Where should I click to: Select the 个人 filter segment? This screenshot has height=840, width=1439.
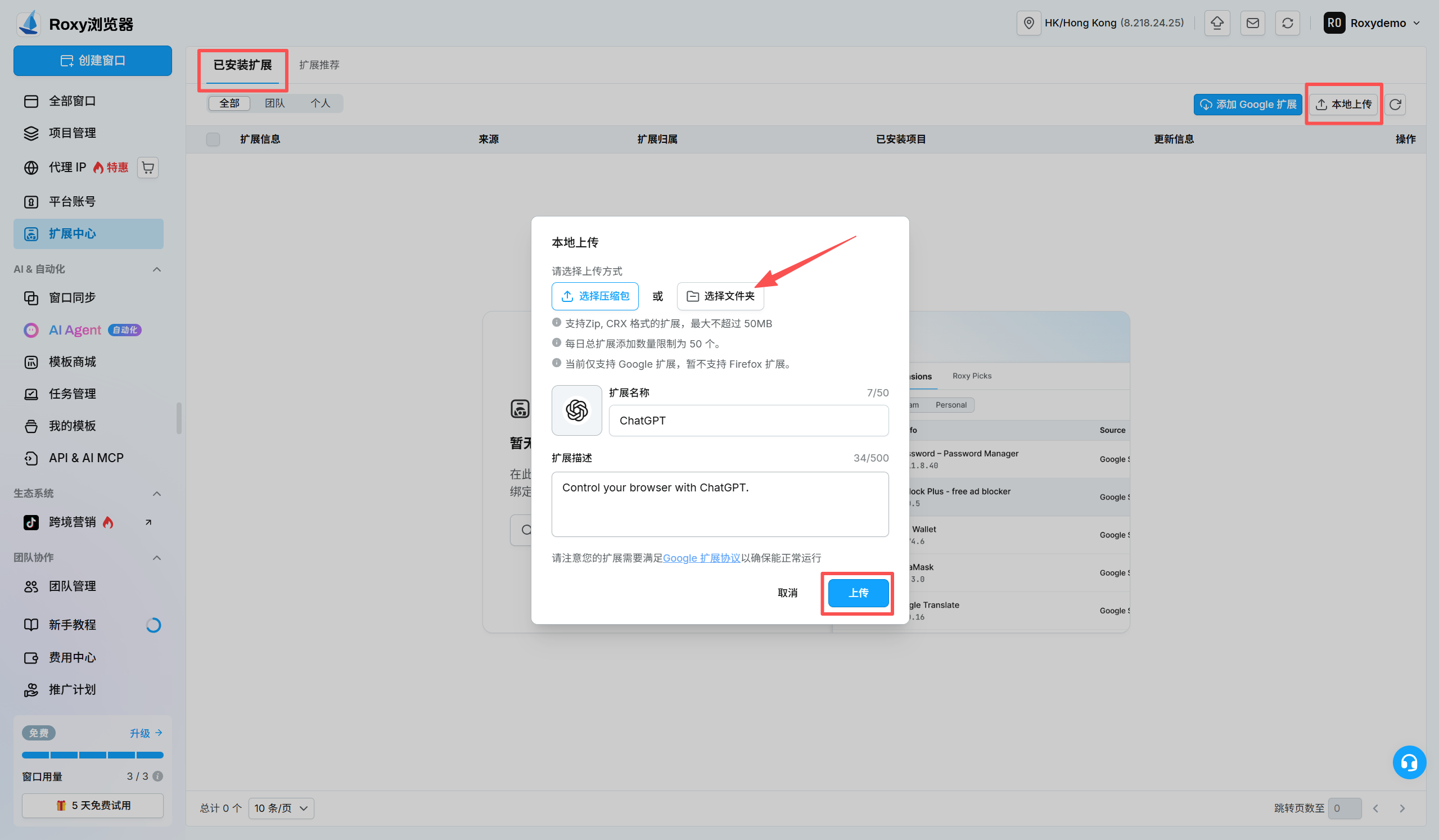click(321, 103)
